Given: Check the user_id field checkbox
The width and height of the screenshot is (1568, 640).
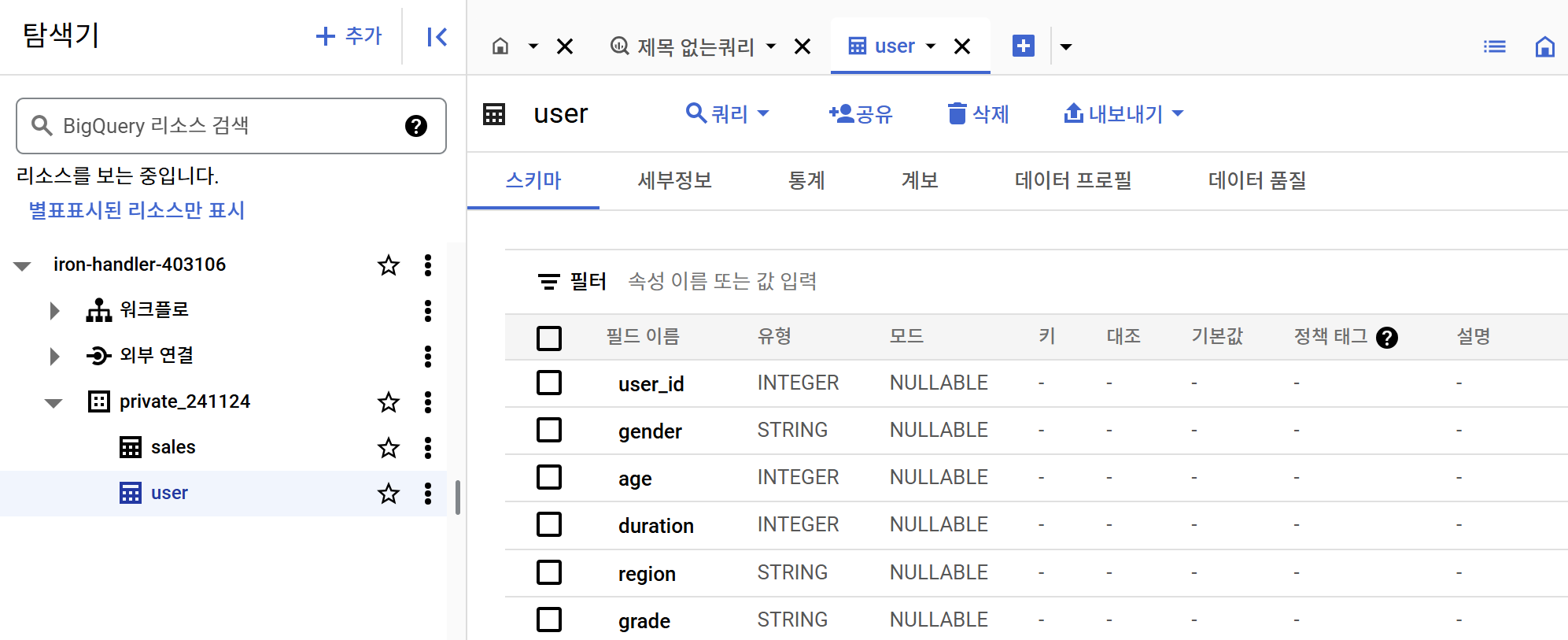Looking at the screenshot, I should click(x=549, y=383).
